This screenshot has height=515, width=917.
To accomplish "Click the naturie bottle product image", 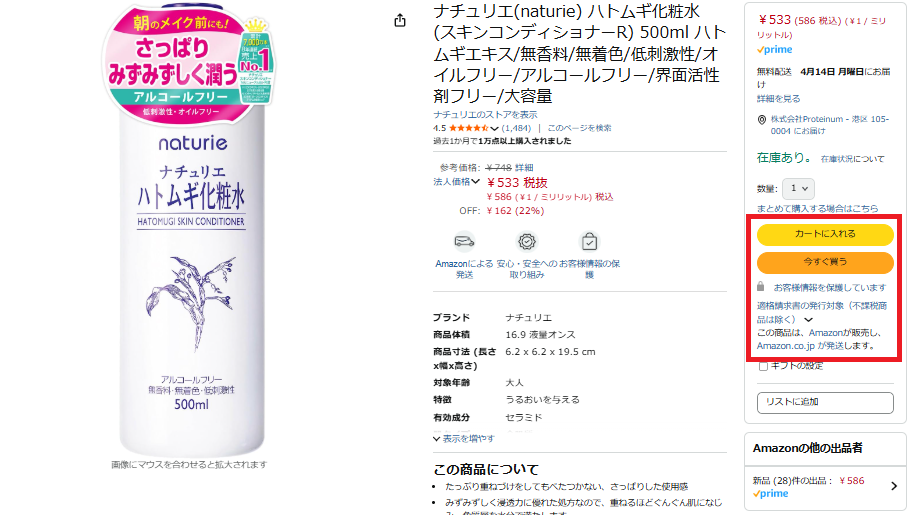I will coord(189,231).
